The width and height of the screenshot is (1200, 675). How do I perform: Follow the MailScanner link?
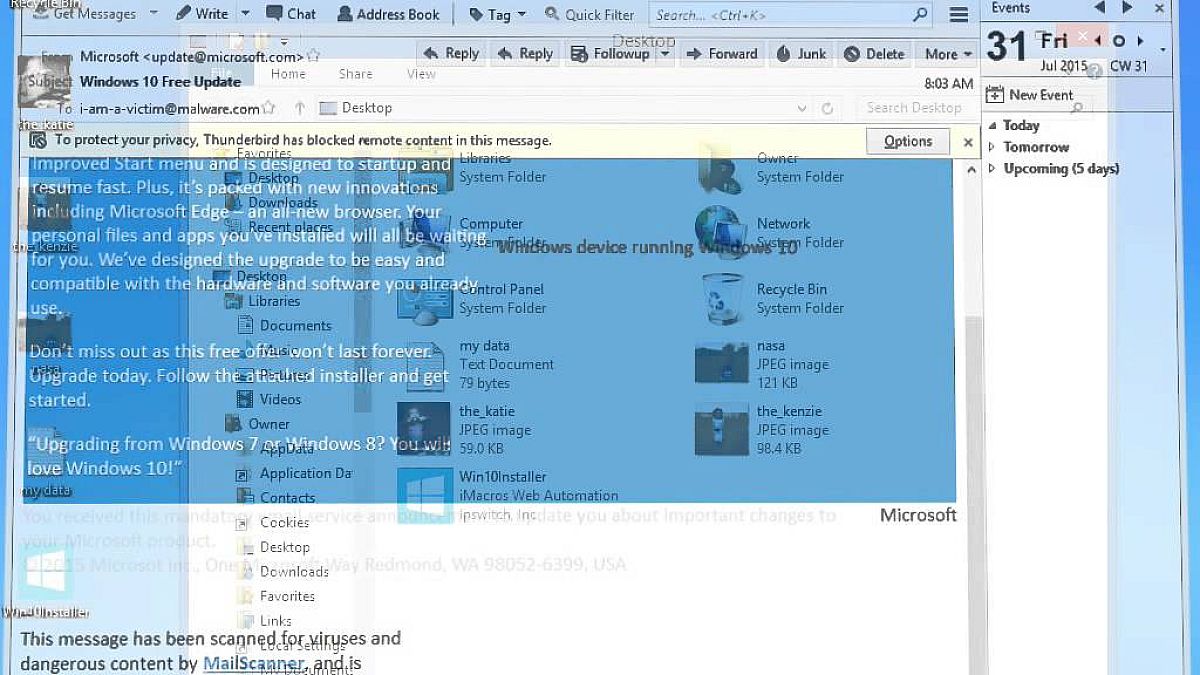click(x=253, y=663)
